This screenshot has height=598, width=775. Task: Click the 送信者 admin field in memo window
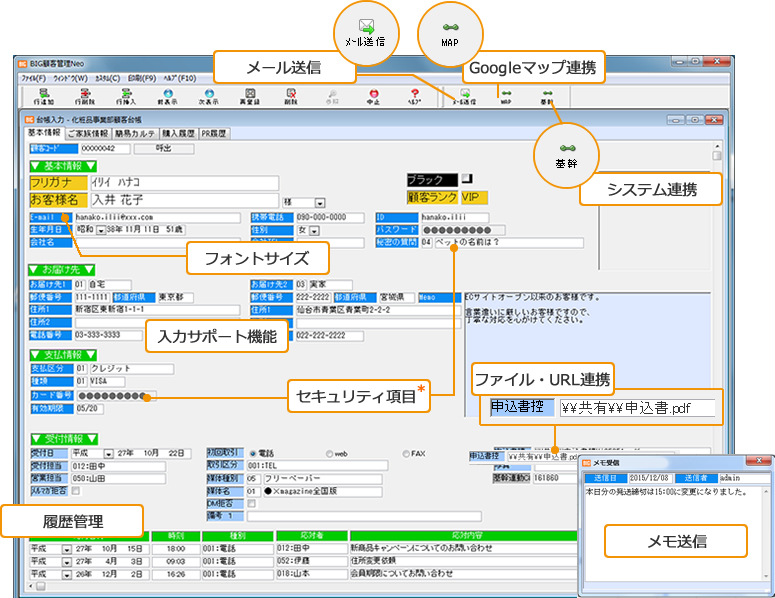tap(744, 478)
